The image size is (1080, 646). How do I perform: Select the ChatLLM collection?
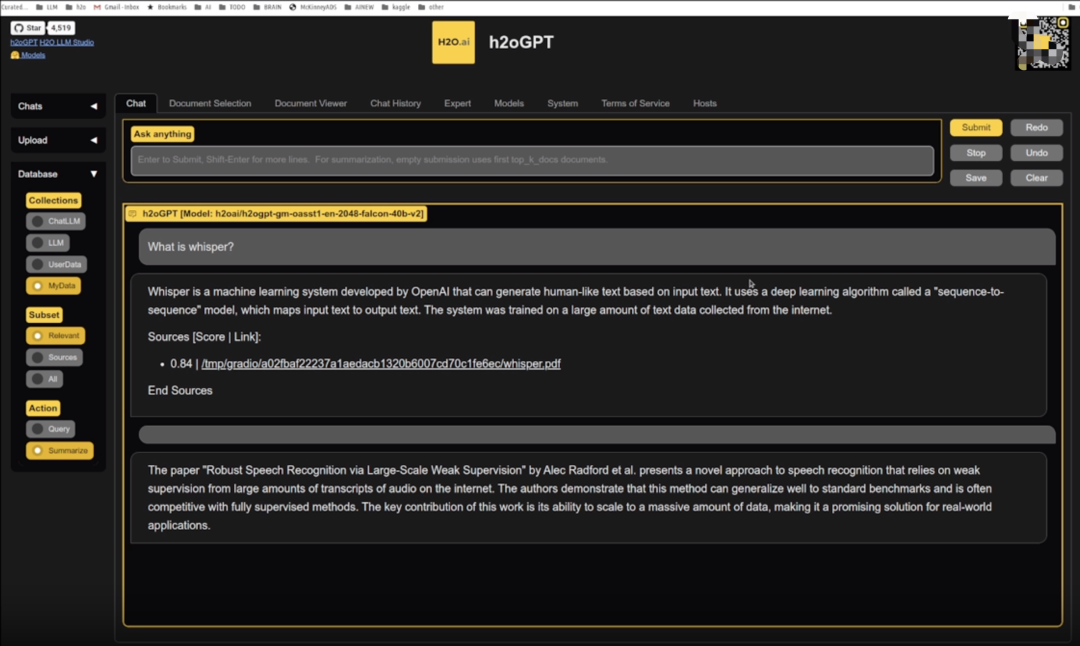(56, 221)
